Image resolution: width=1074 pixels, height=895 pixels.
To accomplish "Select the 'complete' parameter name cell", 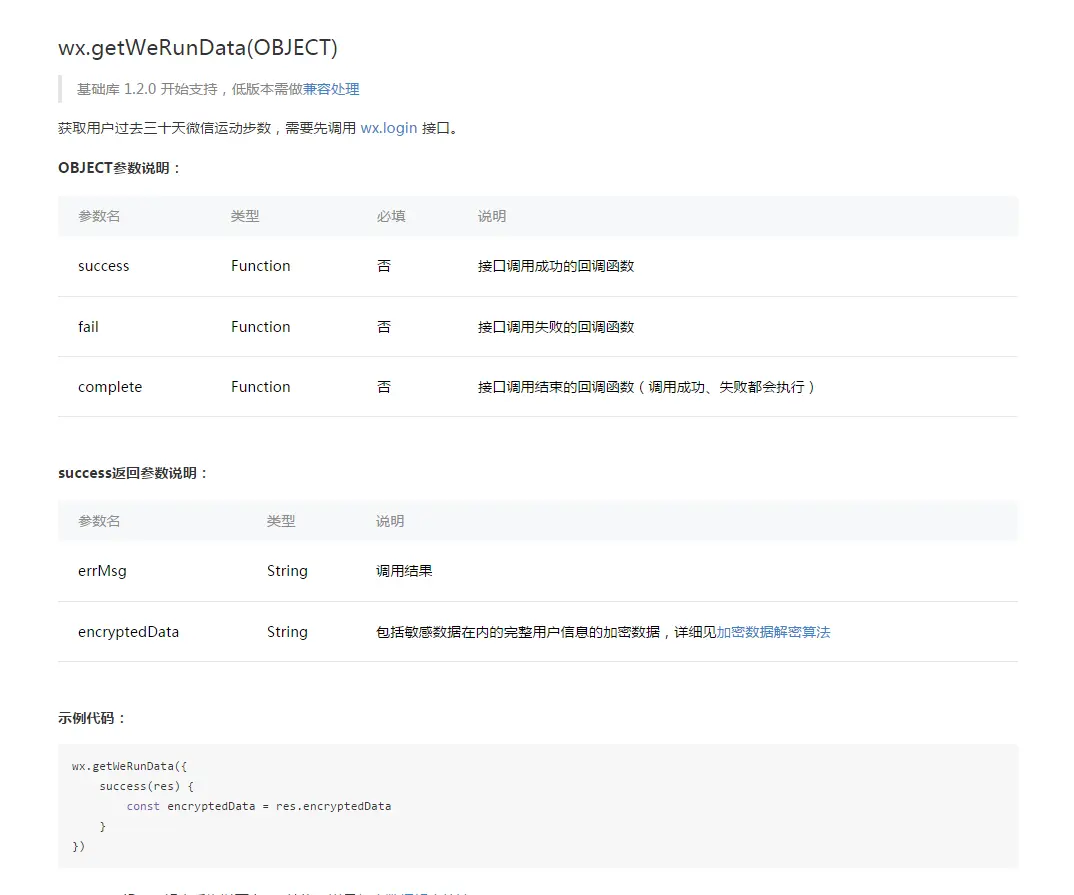I will coord(110,387).
